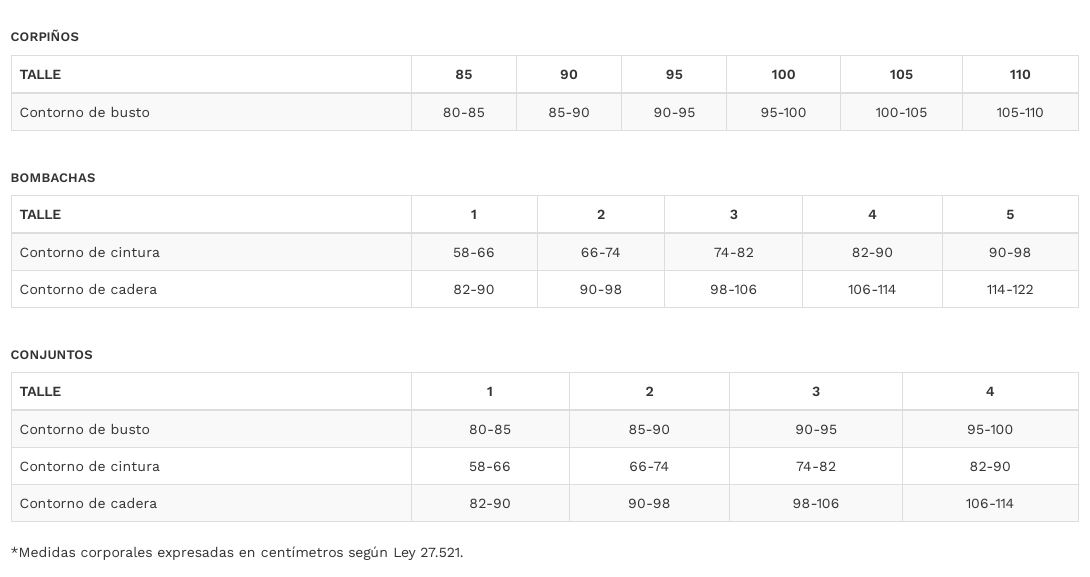This screenshot has height=577, width=1090.
Task: Click the BOMBACHAS section heading
Action: pyautogui.click(x=53, y=178)
